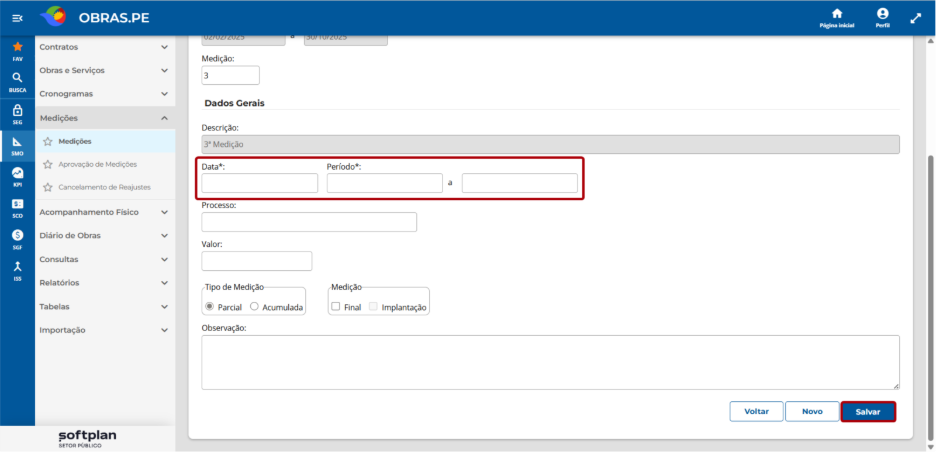This screenshot has width=936, height=453.
Task: Favorite the Cancelamento de Reajustes star
Action: 48,187
